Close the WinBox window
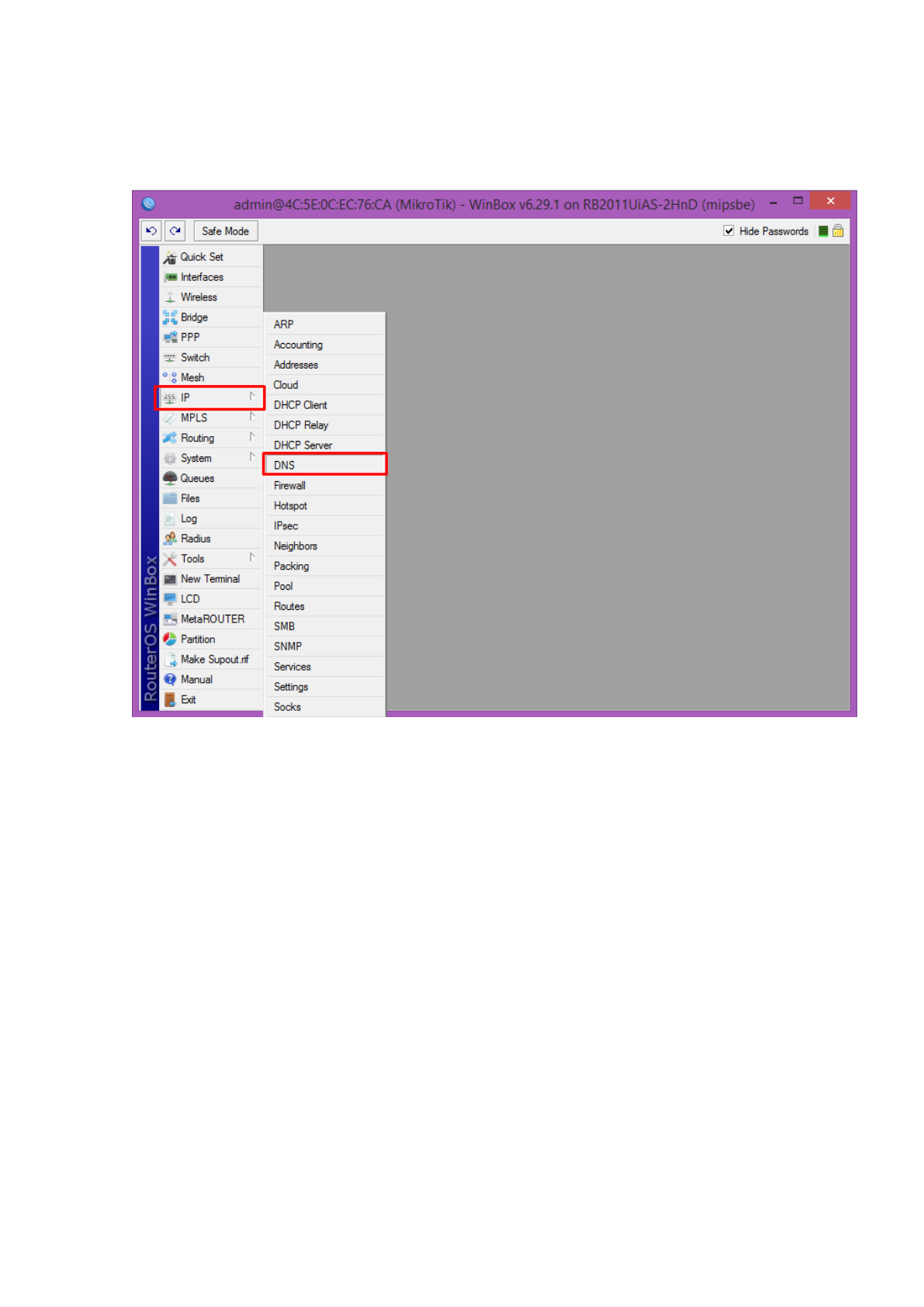 [x=830, y=201]
